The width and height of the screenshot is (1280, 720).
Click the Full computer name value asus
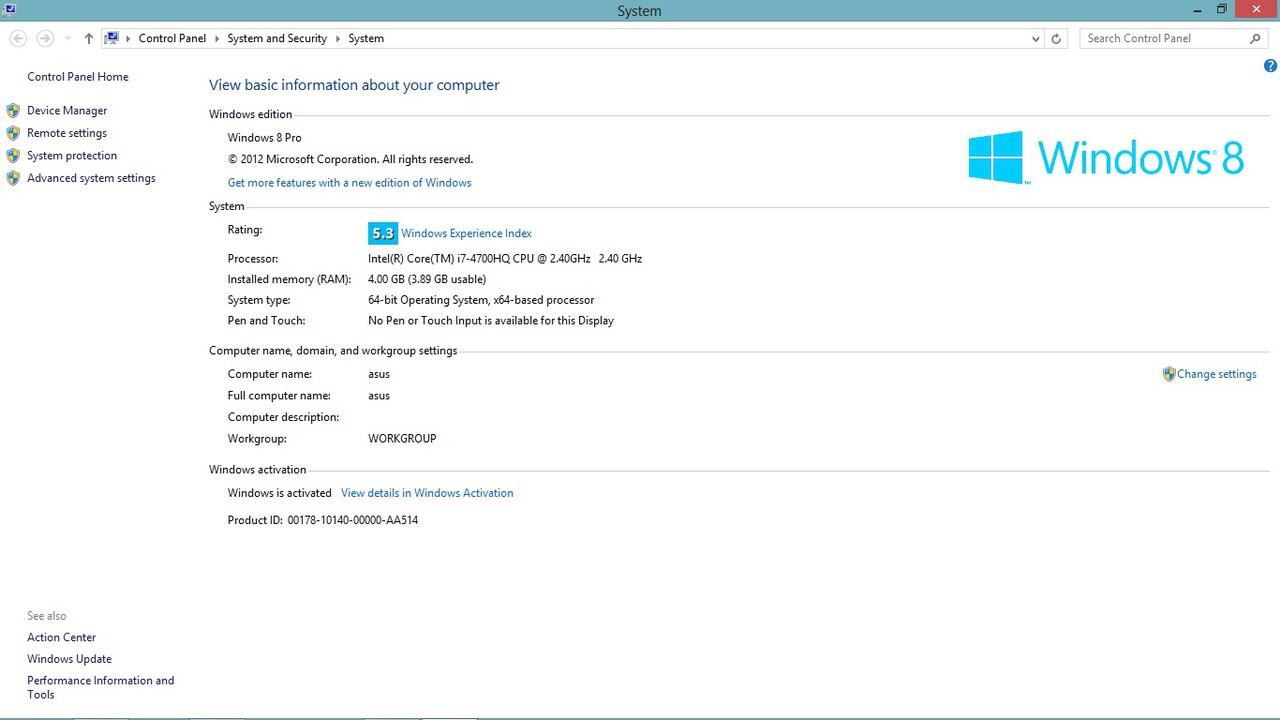click(x=379, y=396)
